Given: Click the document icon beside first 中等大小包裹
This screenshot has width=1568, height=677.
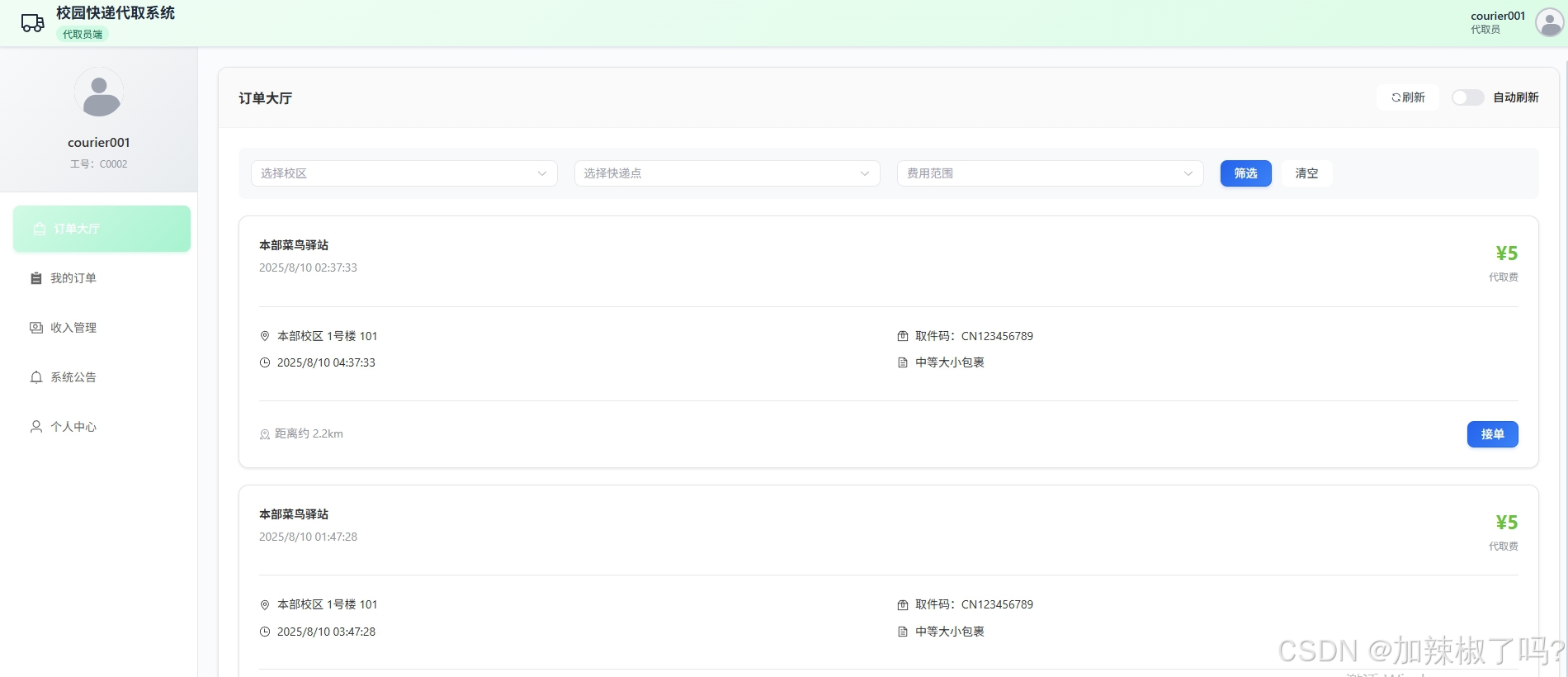Looking at the screenshot, I should [903, 362].
